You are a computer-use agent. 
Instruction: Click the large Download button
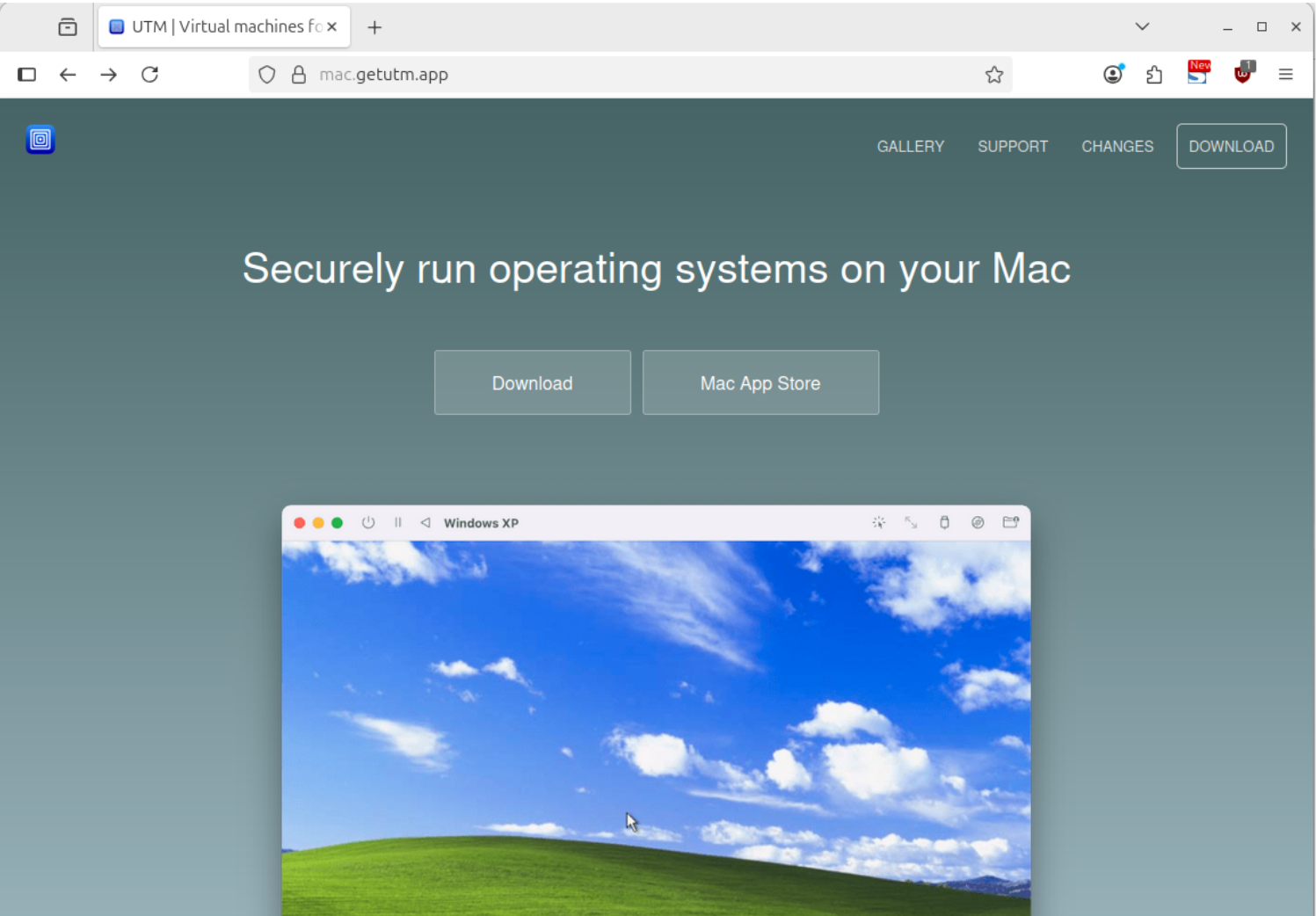point(533,382)
